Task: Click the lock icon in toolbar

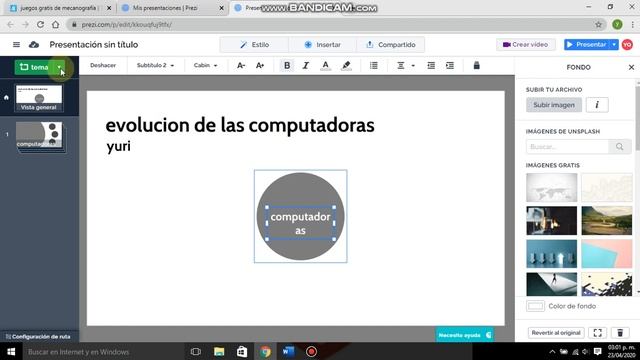Action: 476,65
